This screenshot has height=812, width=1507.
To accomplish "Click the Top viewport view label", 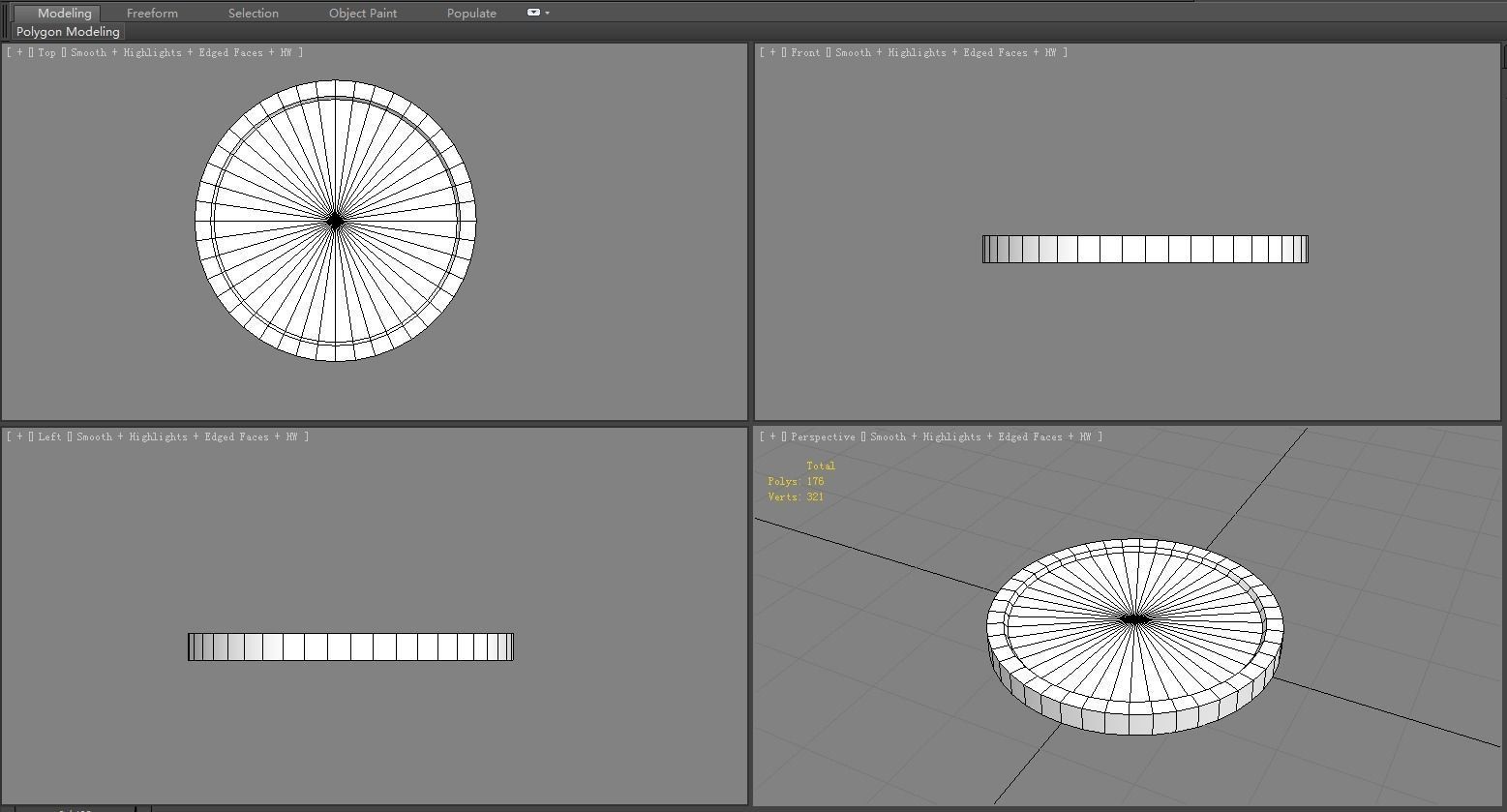I will (47, 52).
